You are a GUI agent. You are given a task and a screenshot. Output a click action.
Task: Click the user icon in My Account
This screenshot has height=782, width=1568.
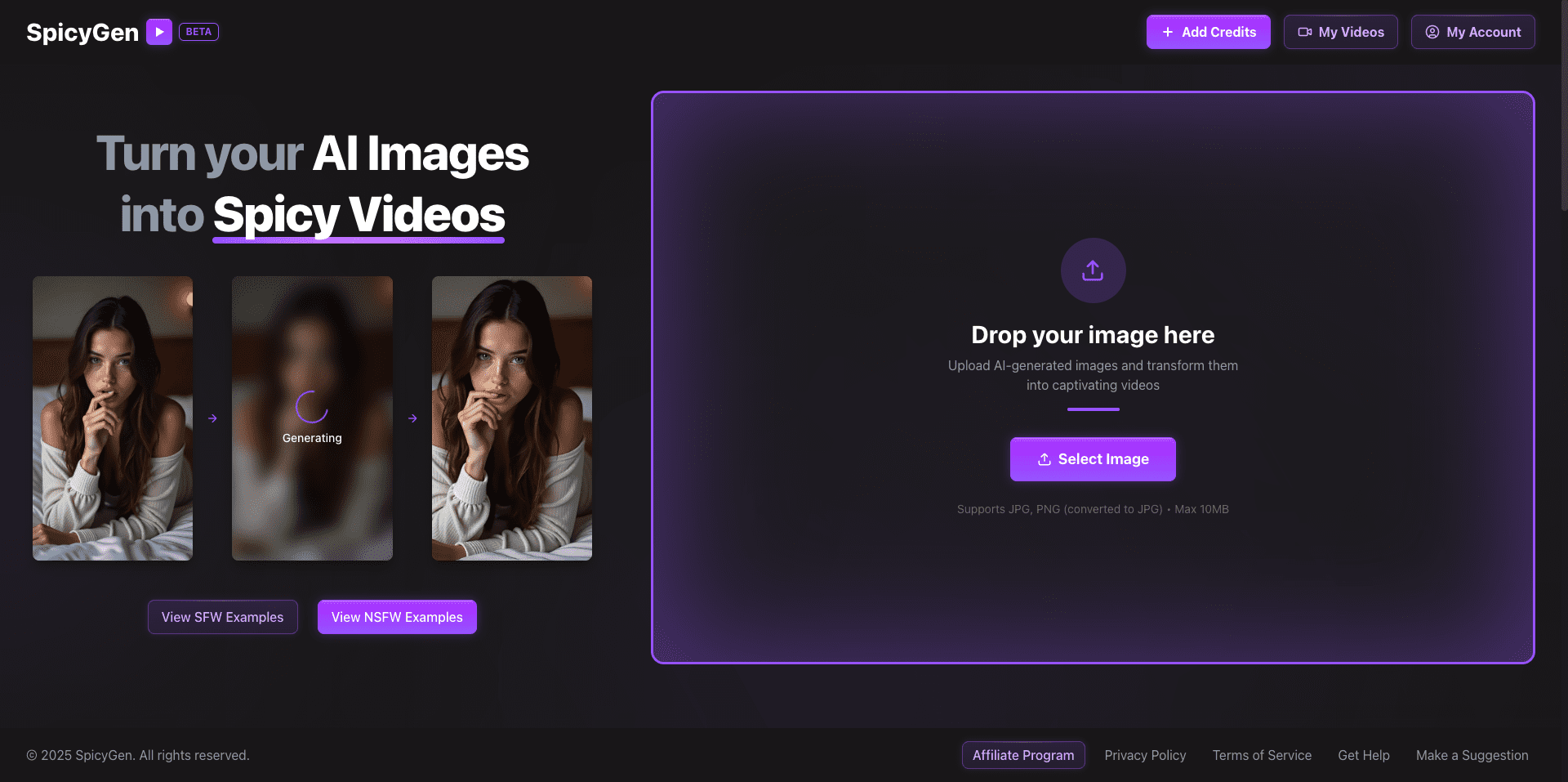pos(1432,32)
